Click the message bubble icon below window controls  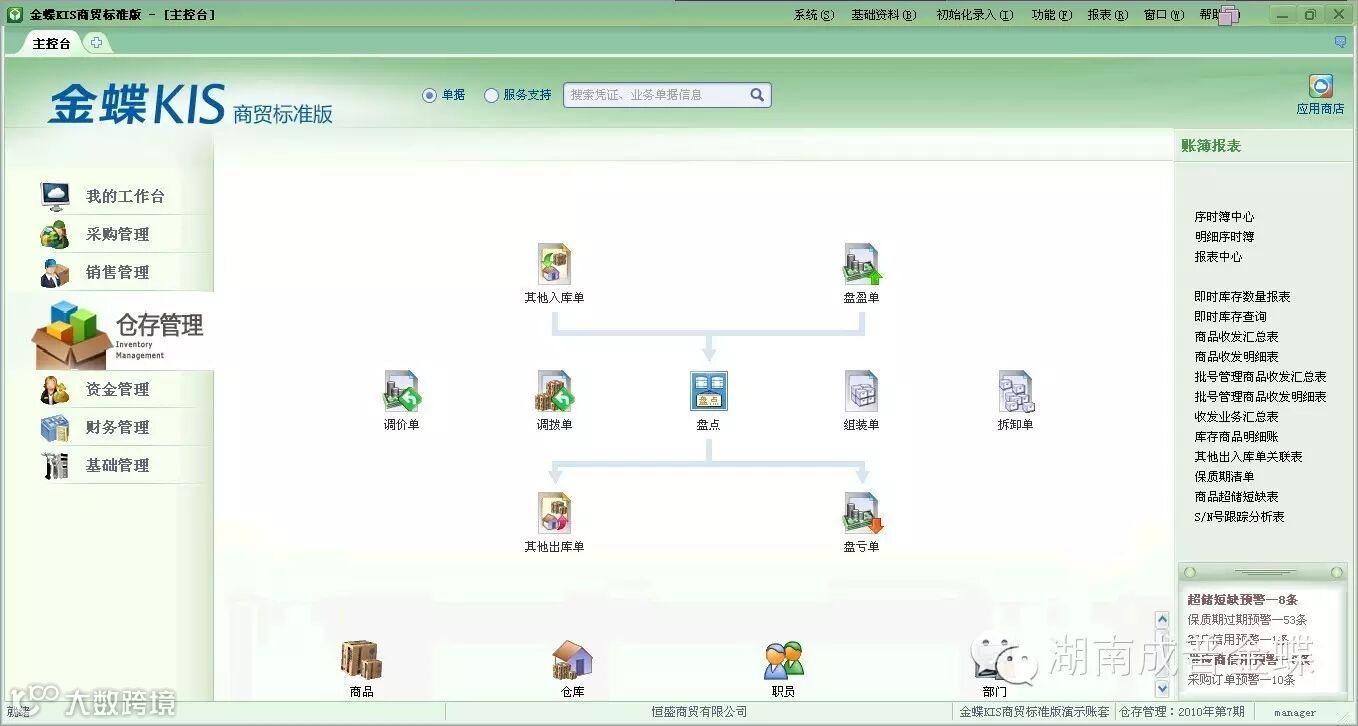tap(1340, 42)
